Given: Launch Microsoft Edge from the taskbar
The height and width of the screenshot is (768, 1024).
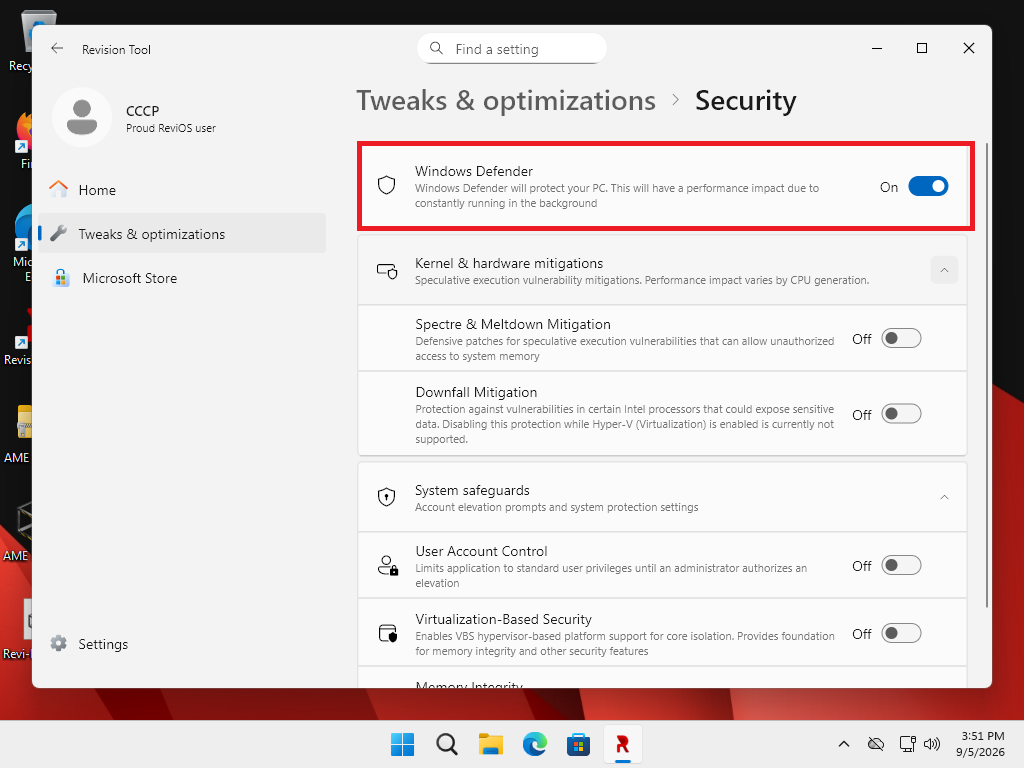Looking at the screenshot, I should tap(535, 744).
